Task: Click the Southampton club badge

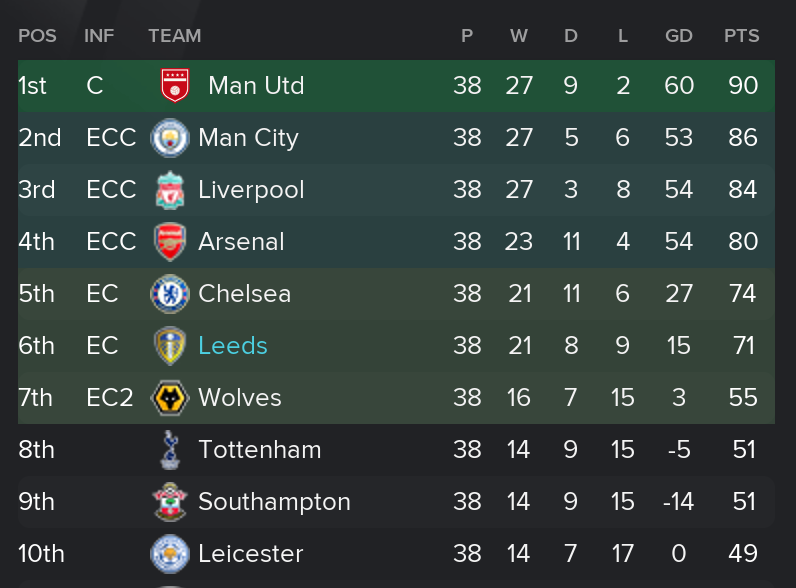Action: pyautogui.click(x=169, y=502)
